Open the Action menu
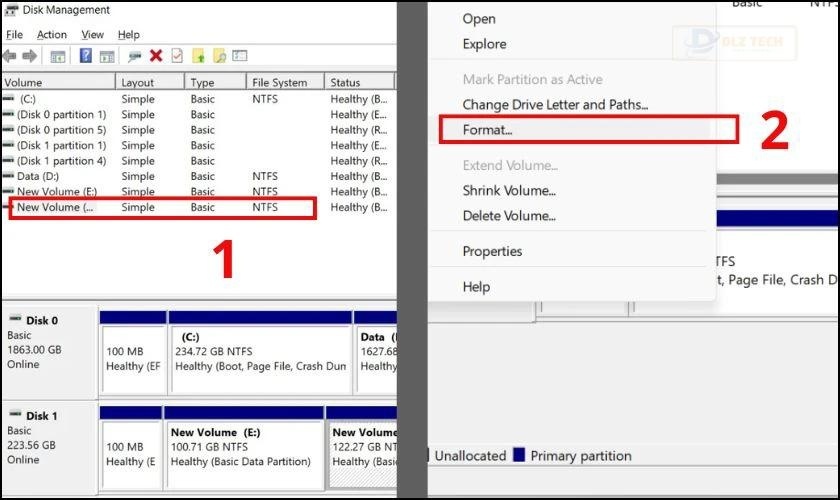This screenshot has height=500, width=840. [52, 35]
